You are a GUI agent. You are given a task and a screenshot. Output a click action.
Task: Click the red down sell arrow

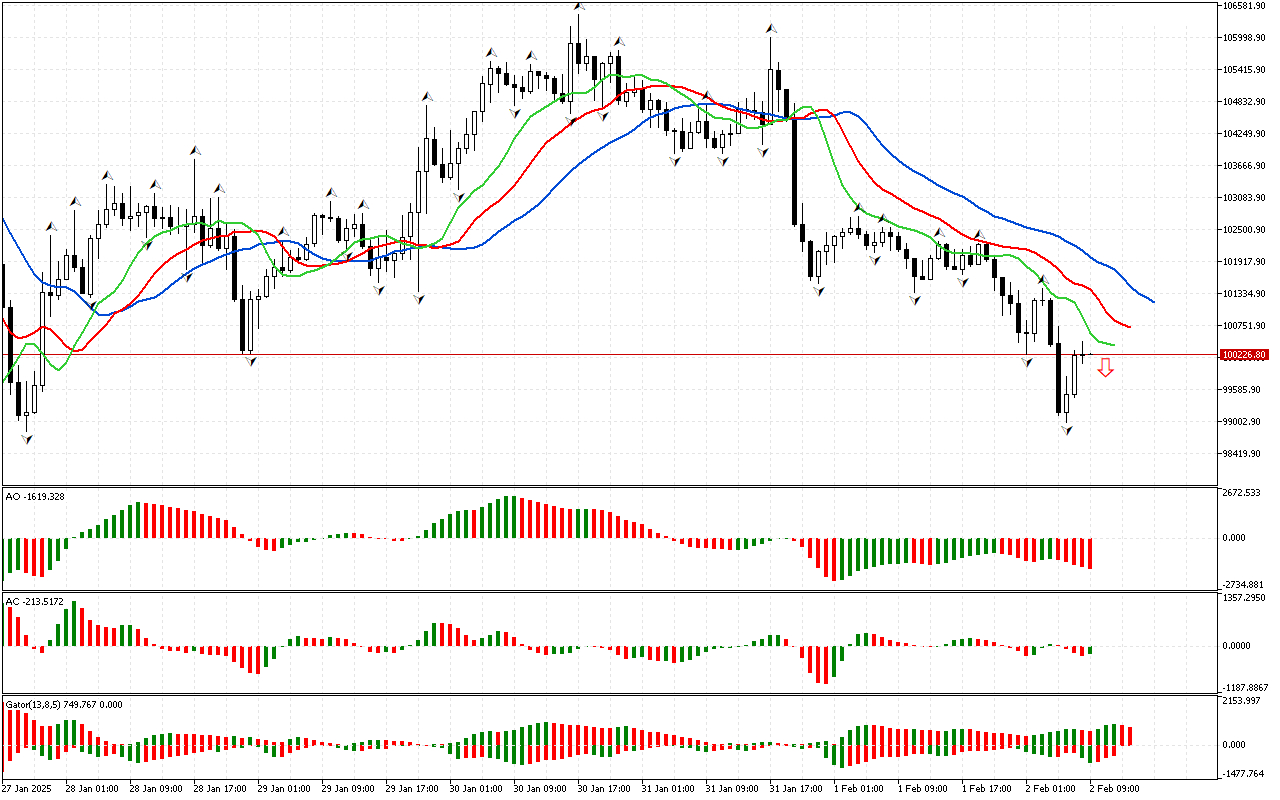point(1105,368)
